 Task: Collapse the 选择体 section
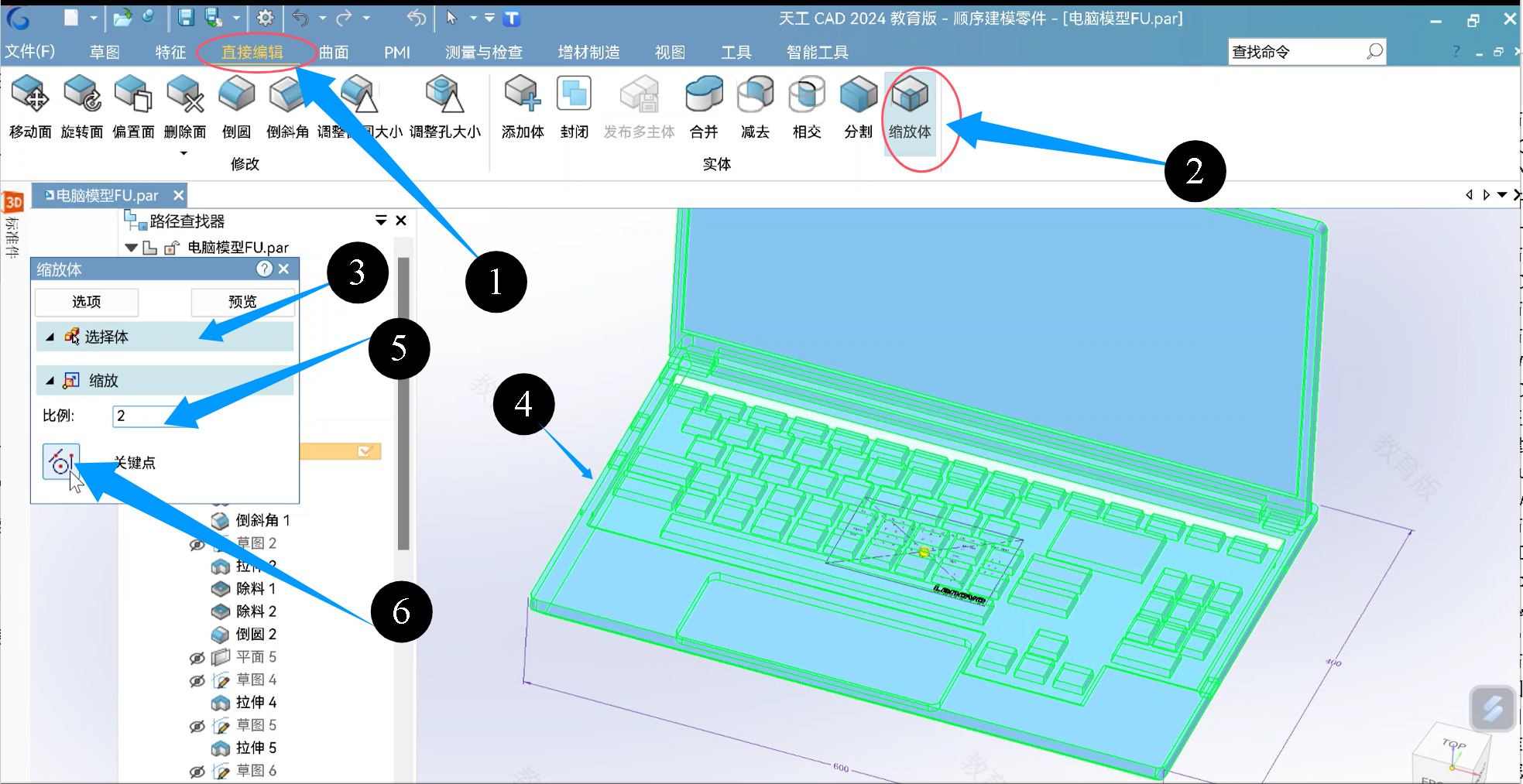coord(50,337)
